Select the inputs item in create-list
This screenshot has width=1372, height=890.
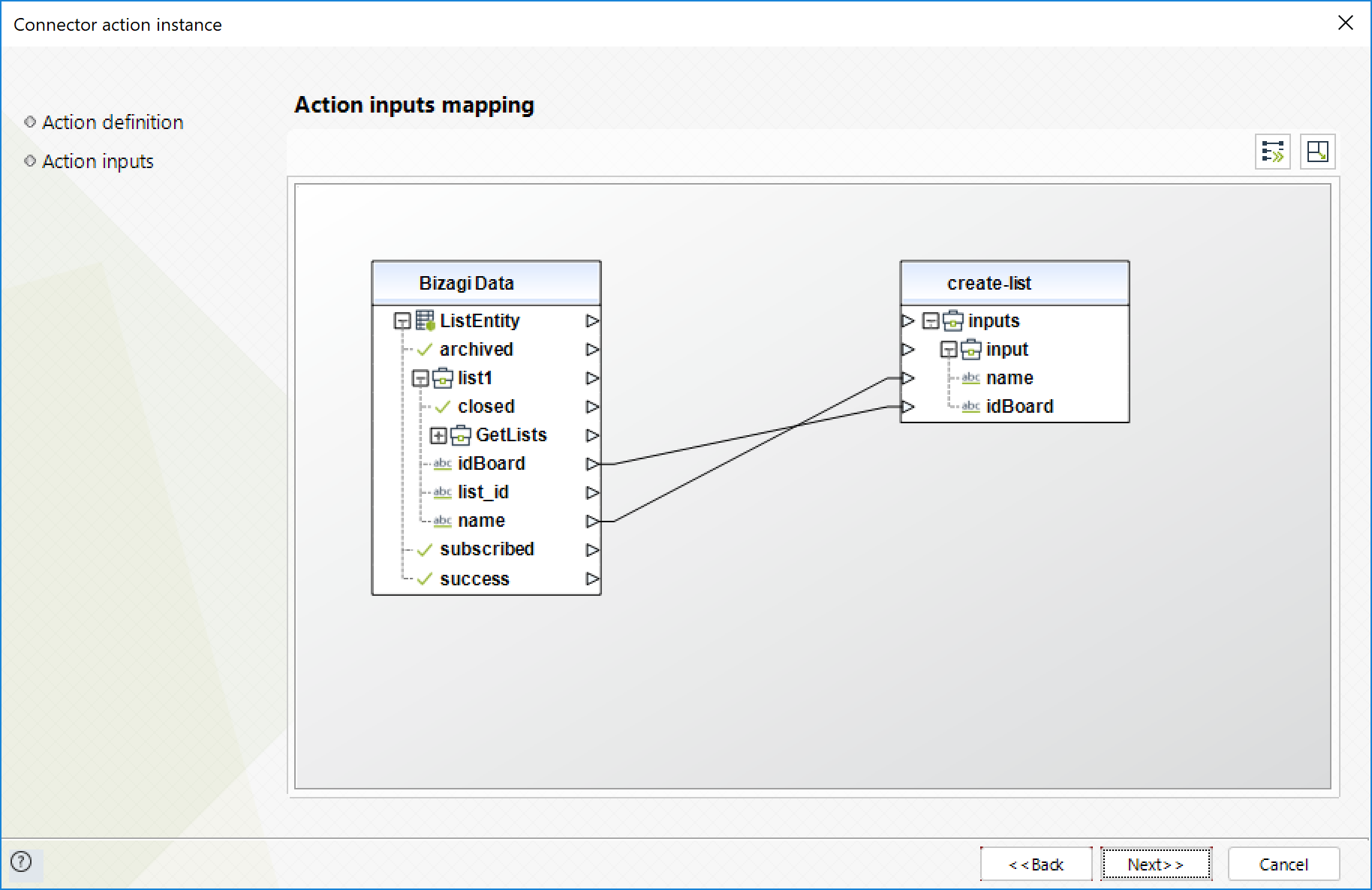point(994,321)
